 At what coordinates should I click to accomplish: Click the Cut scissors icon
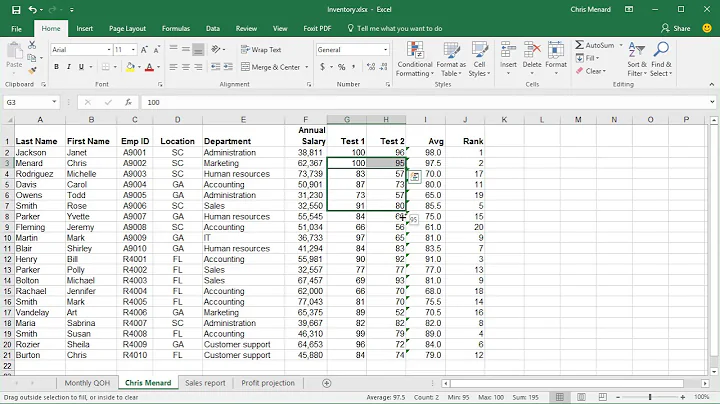(x=32, y=45)
